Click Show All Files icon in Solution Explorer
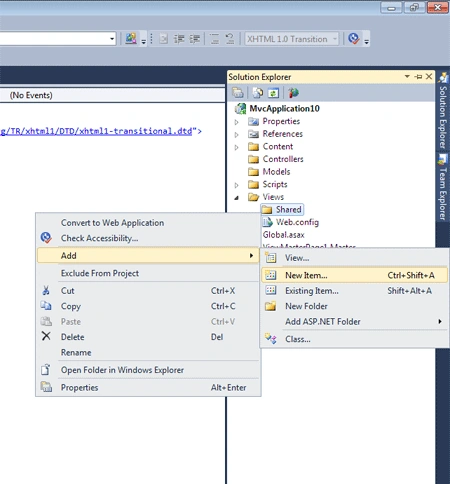450x484 pixels. coord(258,93)
